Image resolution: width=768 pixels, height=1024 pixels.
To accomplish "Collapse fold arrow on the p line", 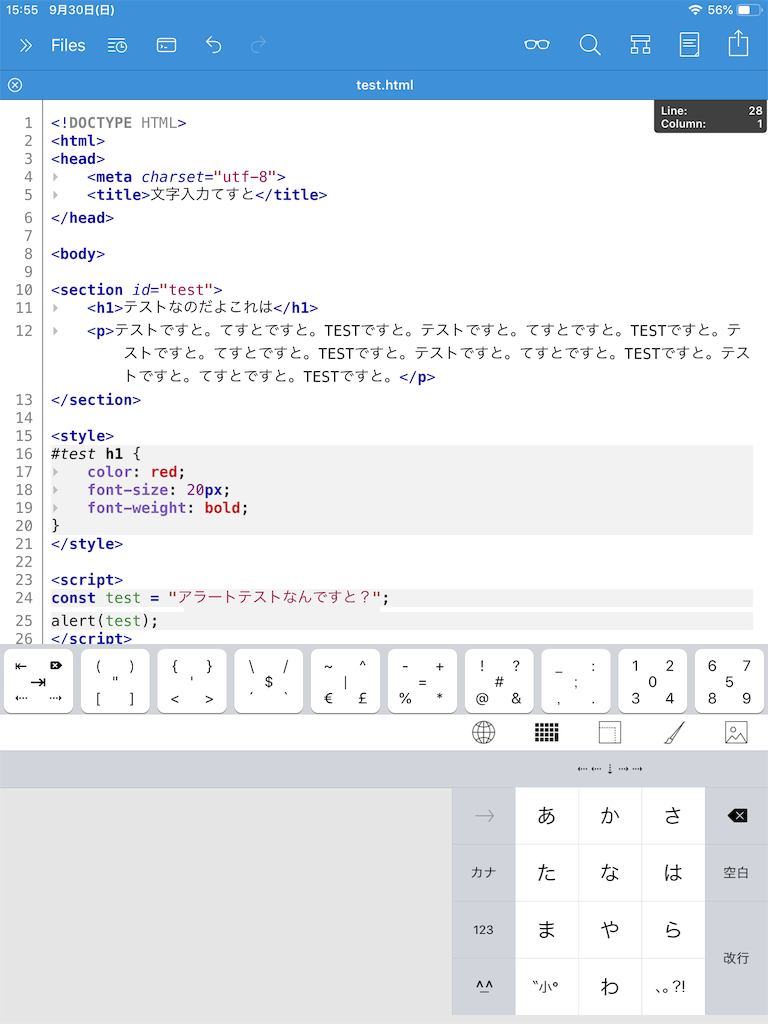I will pos(56,331).
